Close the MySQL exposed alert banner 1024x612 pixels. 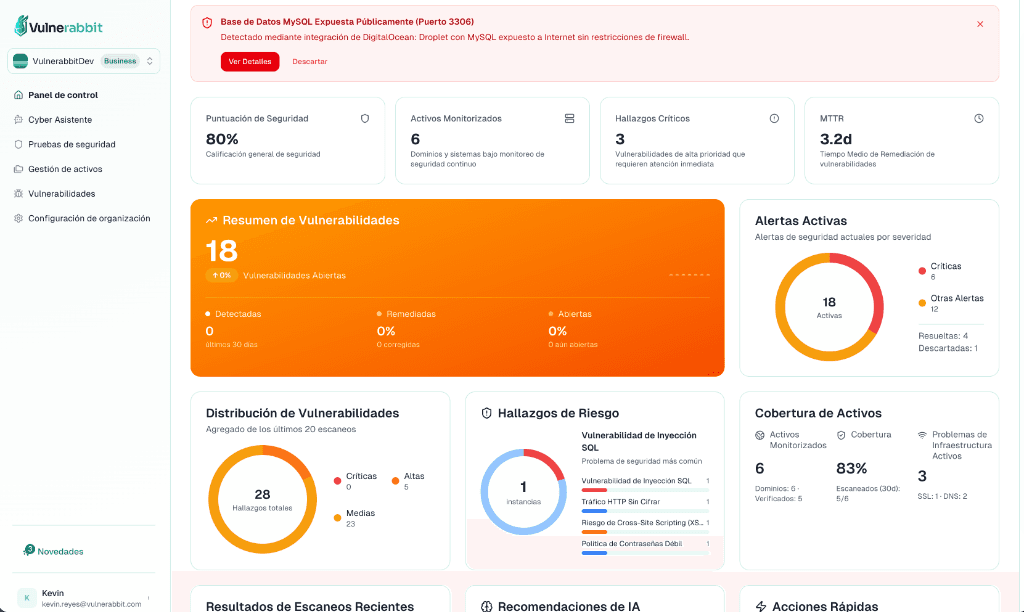(x=980, y=24)
